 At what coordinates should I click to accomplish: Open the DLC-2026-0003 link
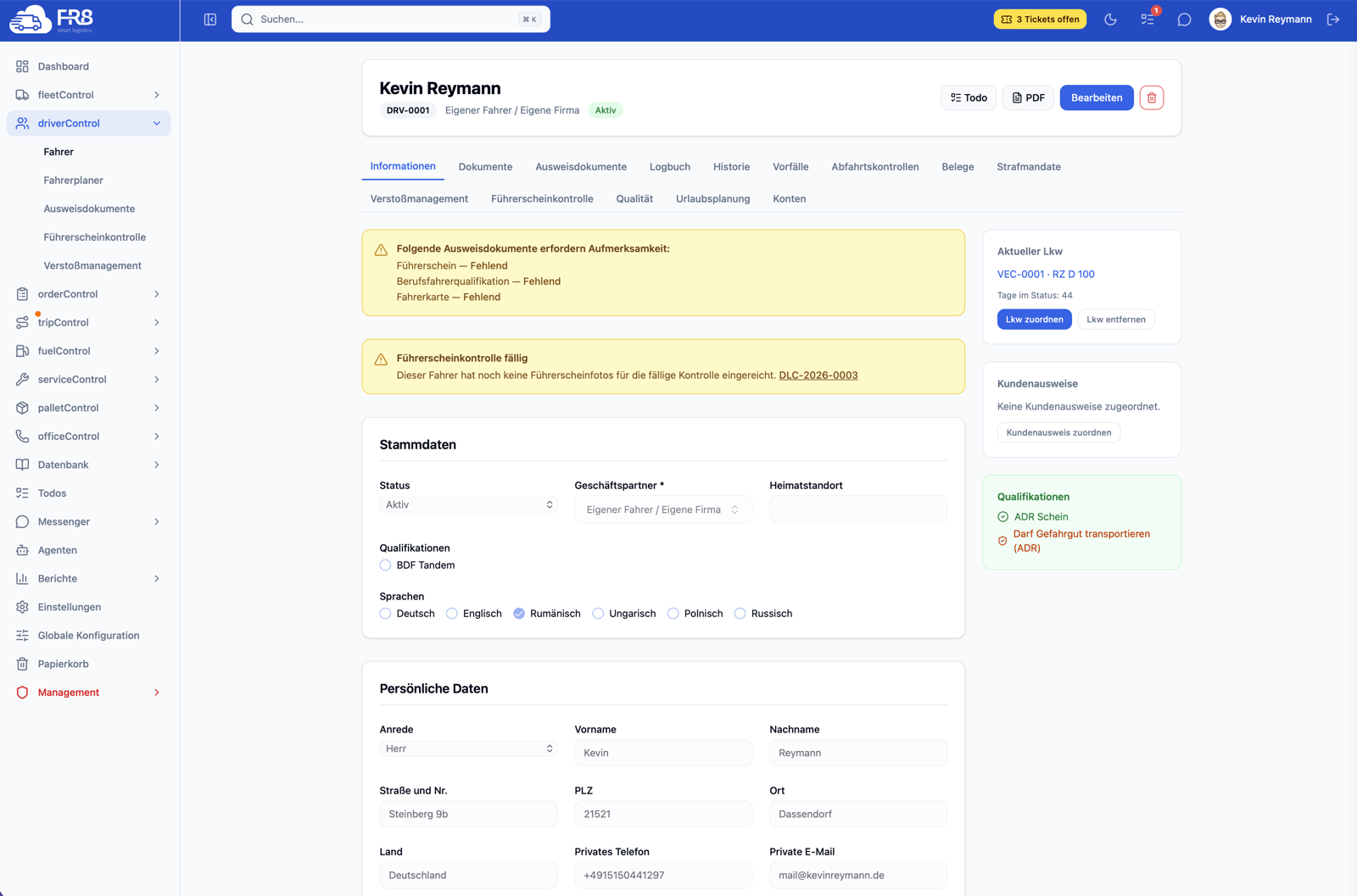[818, 376]
